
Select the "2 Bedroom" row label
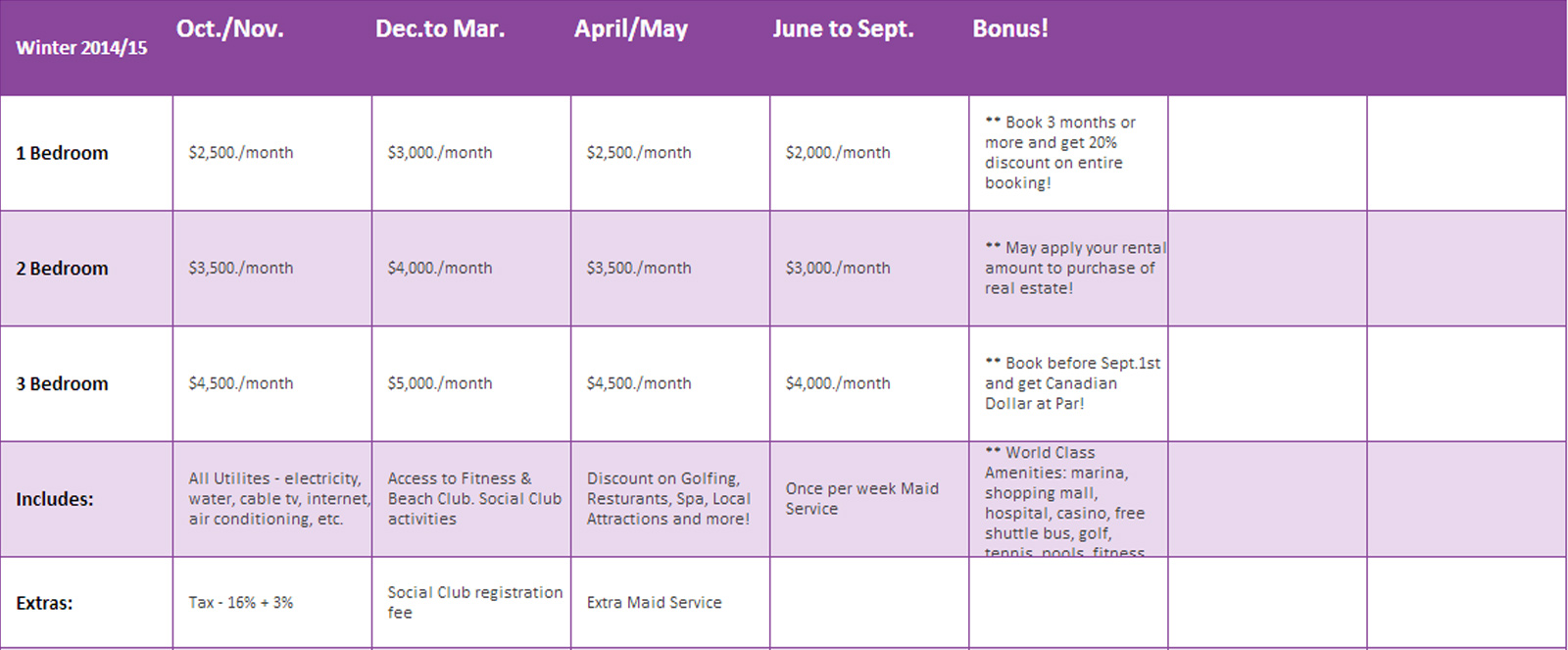click(63, 269)
